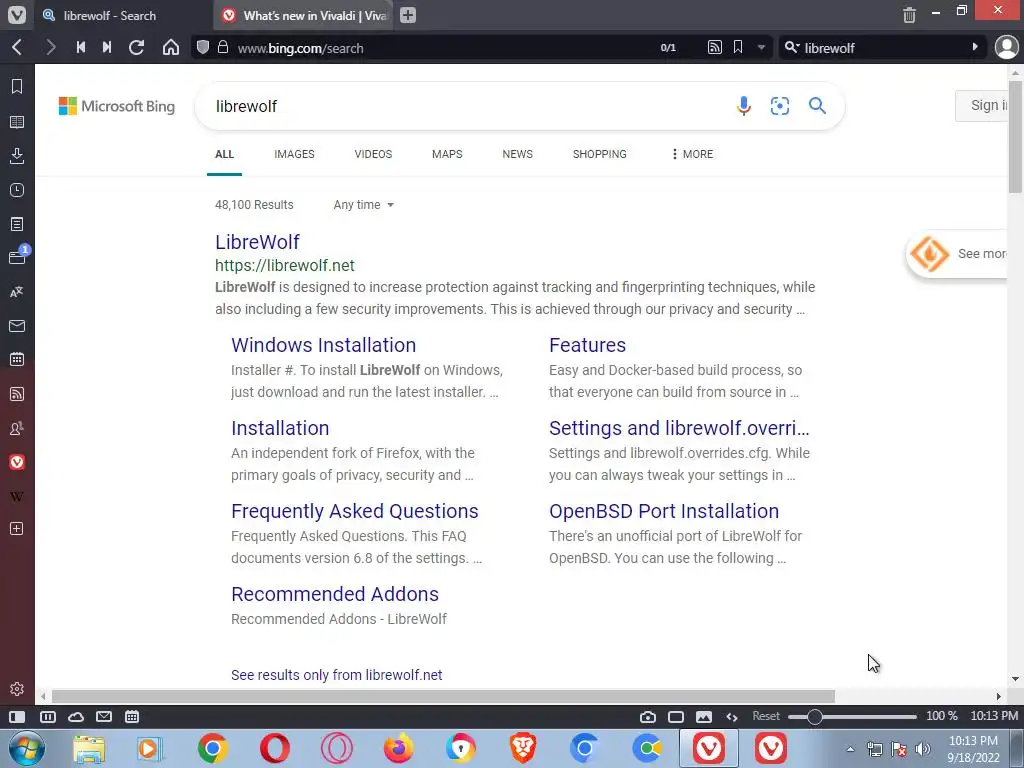Open mail from status bar
The height and width of the screenshot is (768, 1024).
tap(104, 716)
